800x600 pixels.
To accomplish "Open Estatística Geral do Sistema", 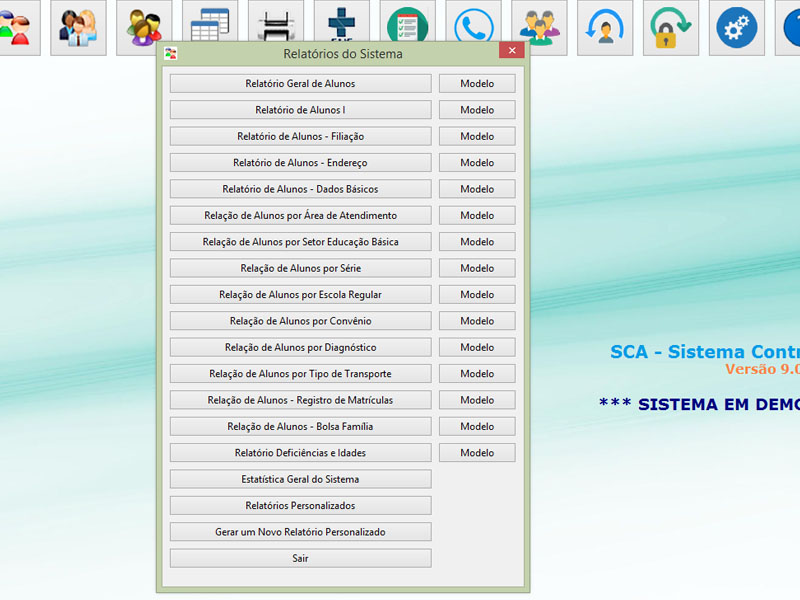I will [x=300, y=479].
